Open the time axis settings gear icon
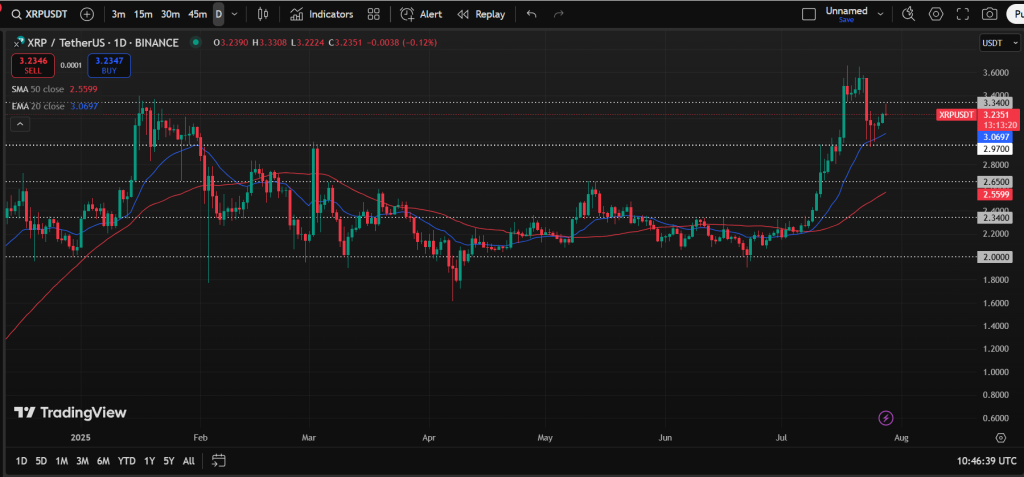The height and width of the screenshot is (477, 1024). coord(1000,437)
